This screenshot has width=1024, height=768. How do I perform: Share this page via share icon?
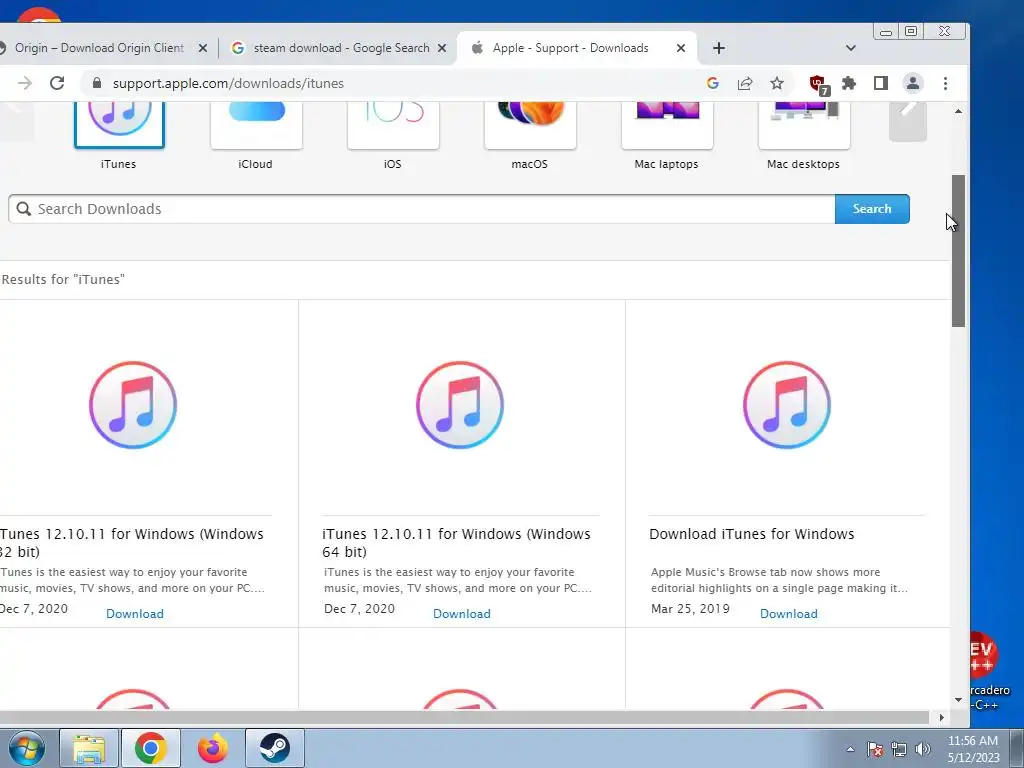(744, 83)
